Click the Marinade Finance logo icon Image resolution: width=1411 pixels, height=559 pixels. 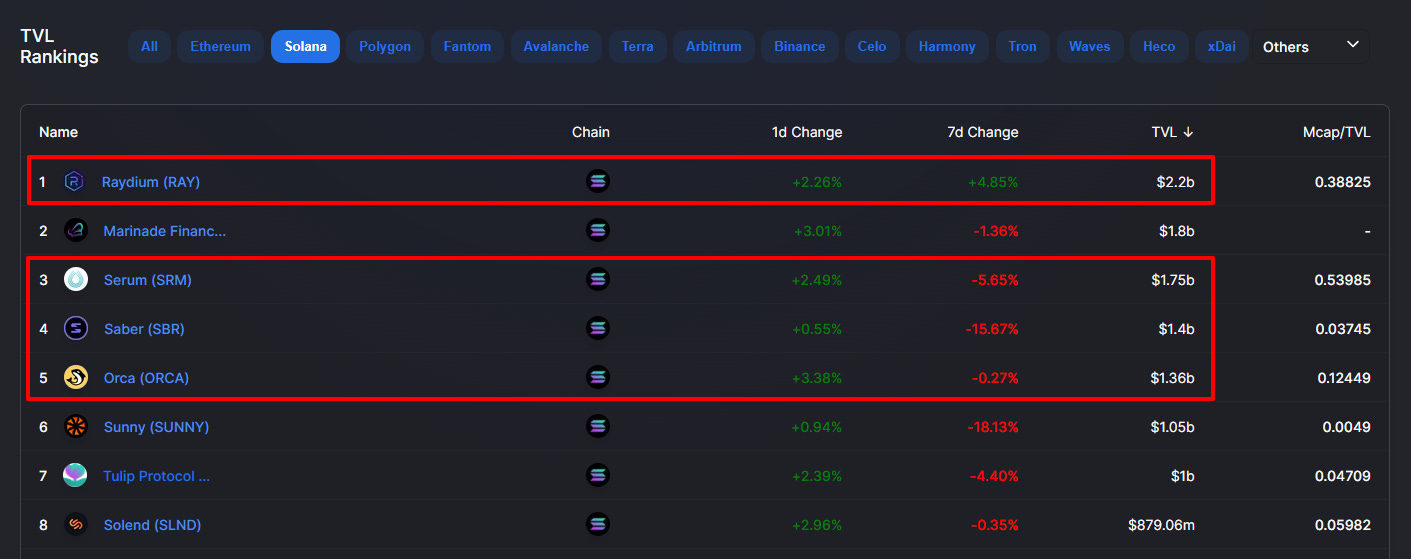coord(76,231)
